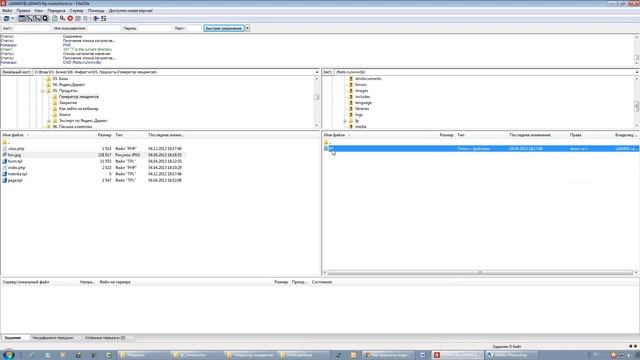Select 'Закрытия' folder in local tree
640x360 pixels.
[x=68, y=103]
